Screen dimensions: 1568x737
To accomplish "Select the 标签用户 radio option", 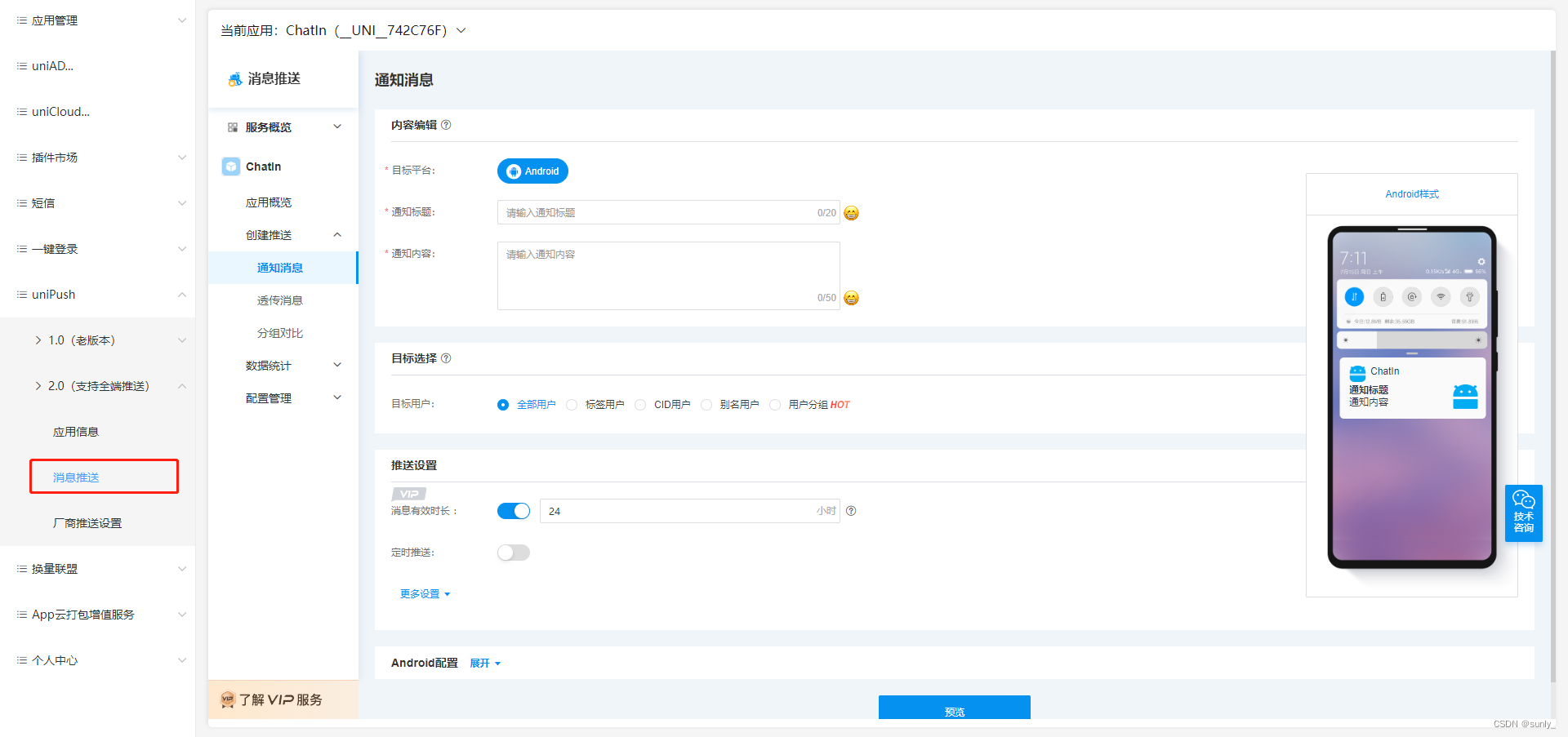I will coord(572,404).
